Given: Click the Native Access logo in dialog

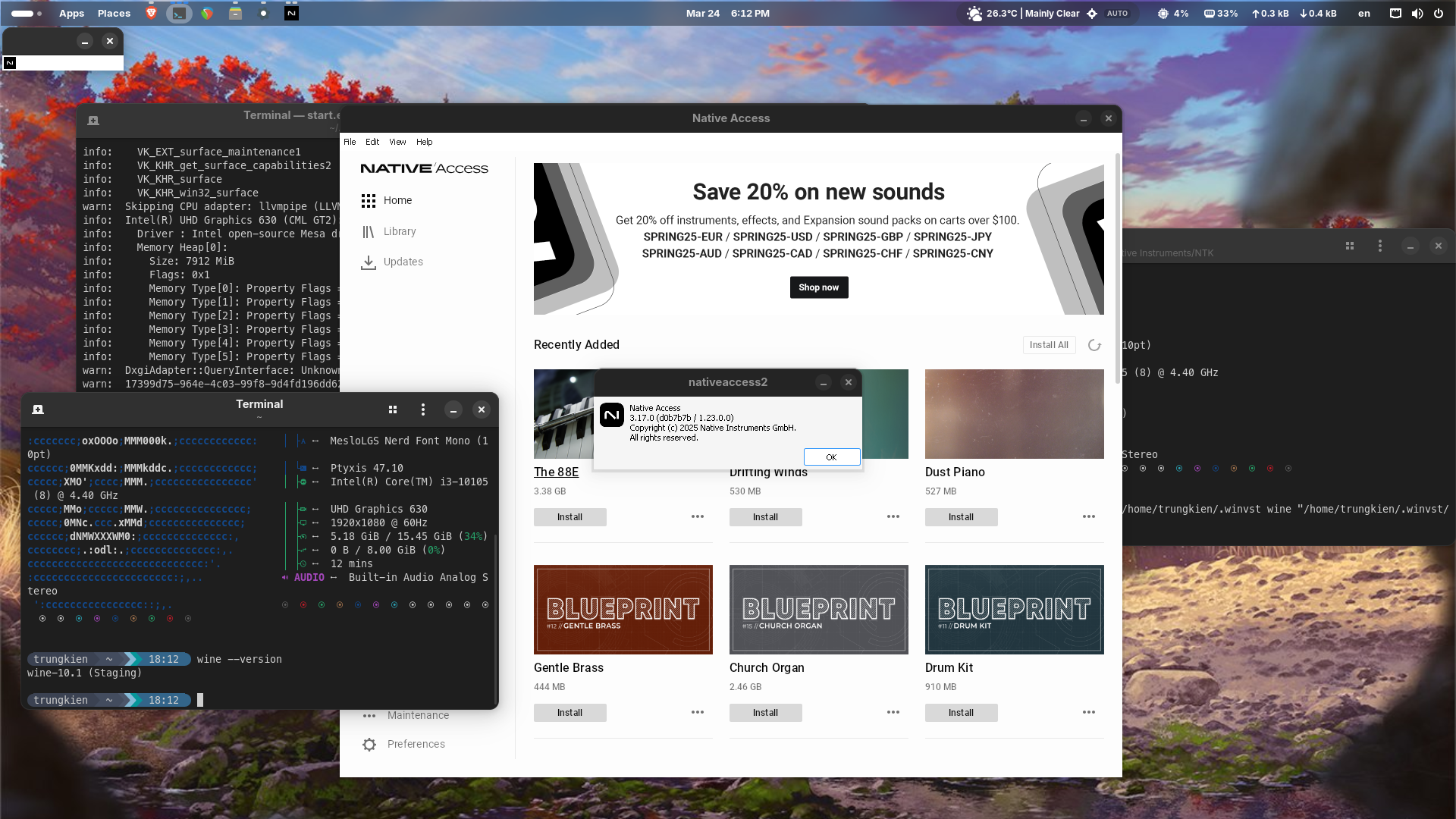Looking at the screenshot, I should [x=612, y=415].
